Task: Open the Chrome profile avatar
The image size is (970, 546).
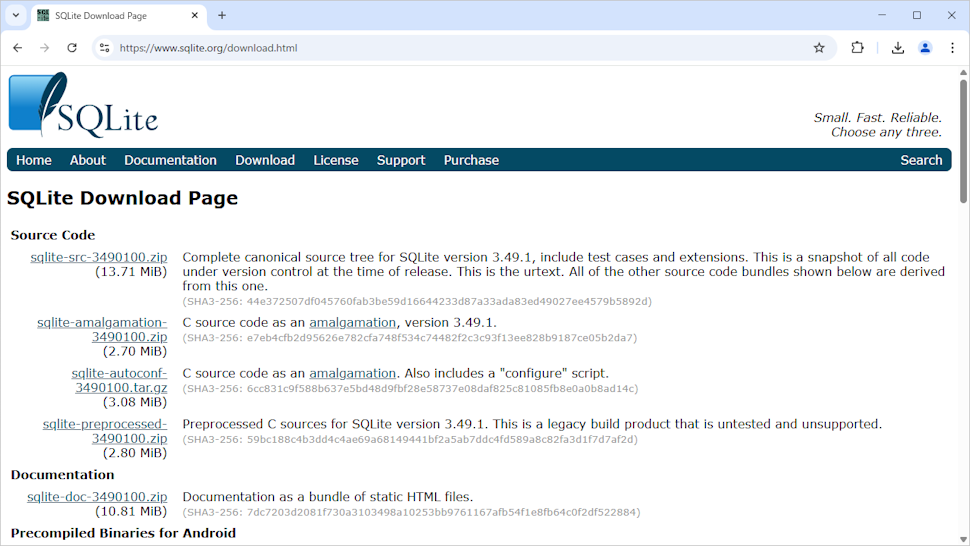Action: coord(925,48)
